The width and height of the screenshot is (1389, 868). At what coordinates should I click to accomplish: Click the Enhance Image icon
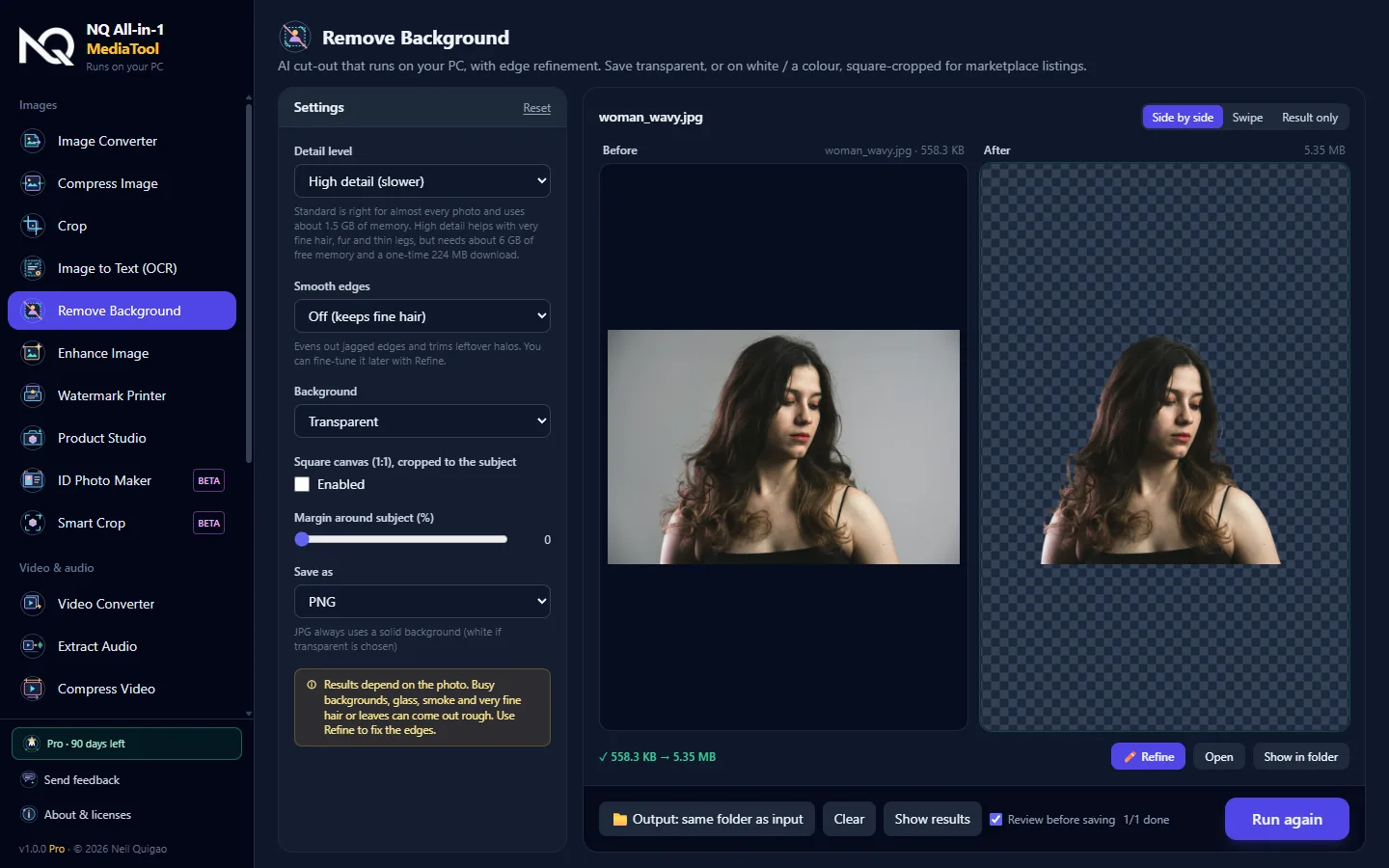tap(33, 353)
